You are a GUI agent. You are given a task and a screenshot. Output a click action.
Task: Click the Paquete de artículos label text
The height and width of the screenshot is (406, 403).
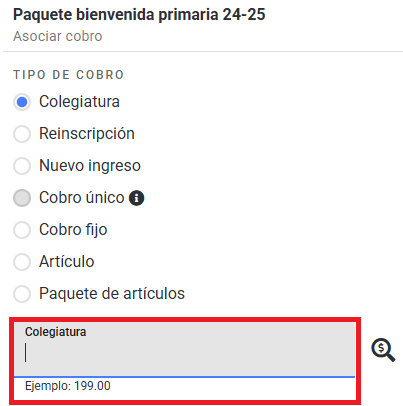click(112, 294)
